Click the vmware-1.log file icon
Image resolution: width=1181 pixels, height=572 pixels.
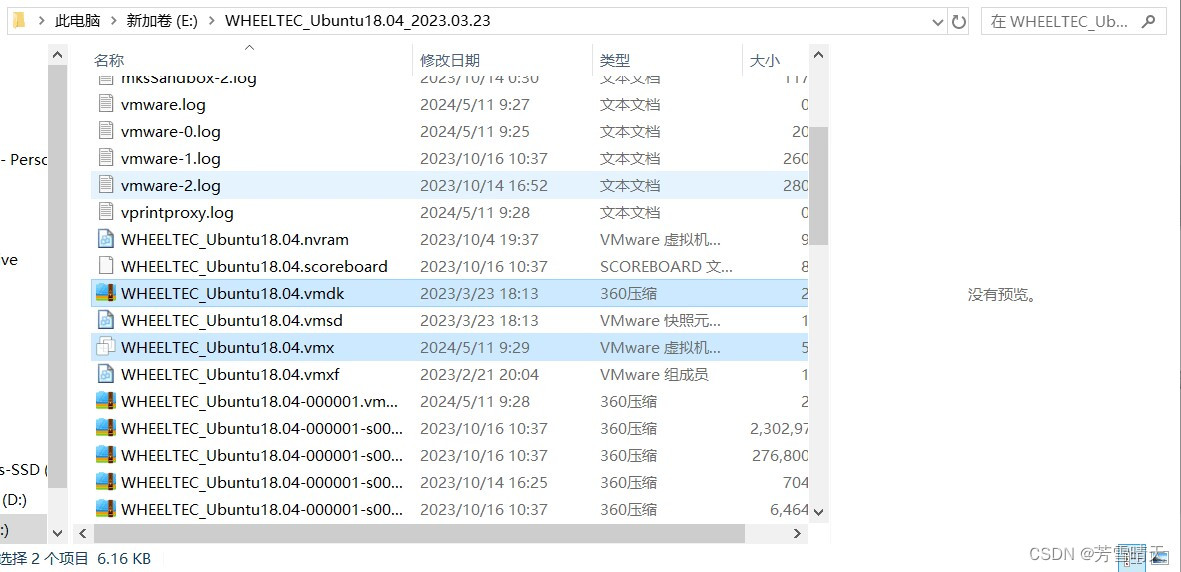click(x=106, y=158)
